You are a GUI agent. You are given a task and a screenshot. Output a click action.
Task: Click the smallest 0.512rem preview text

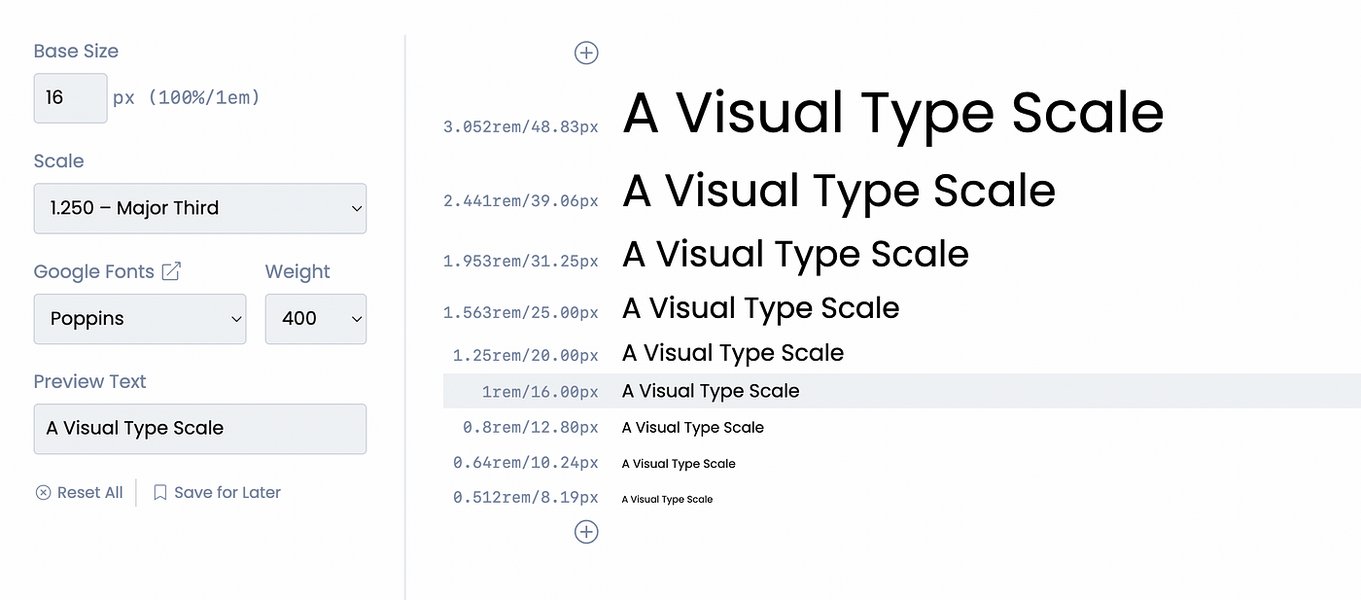click(667, 498)
